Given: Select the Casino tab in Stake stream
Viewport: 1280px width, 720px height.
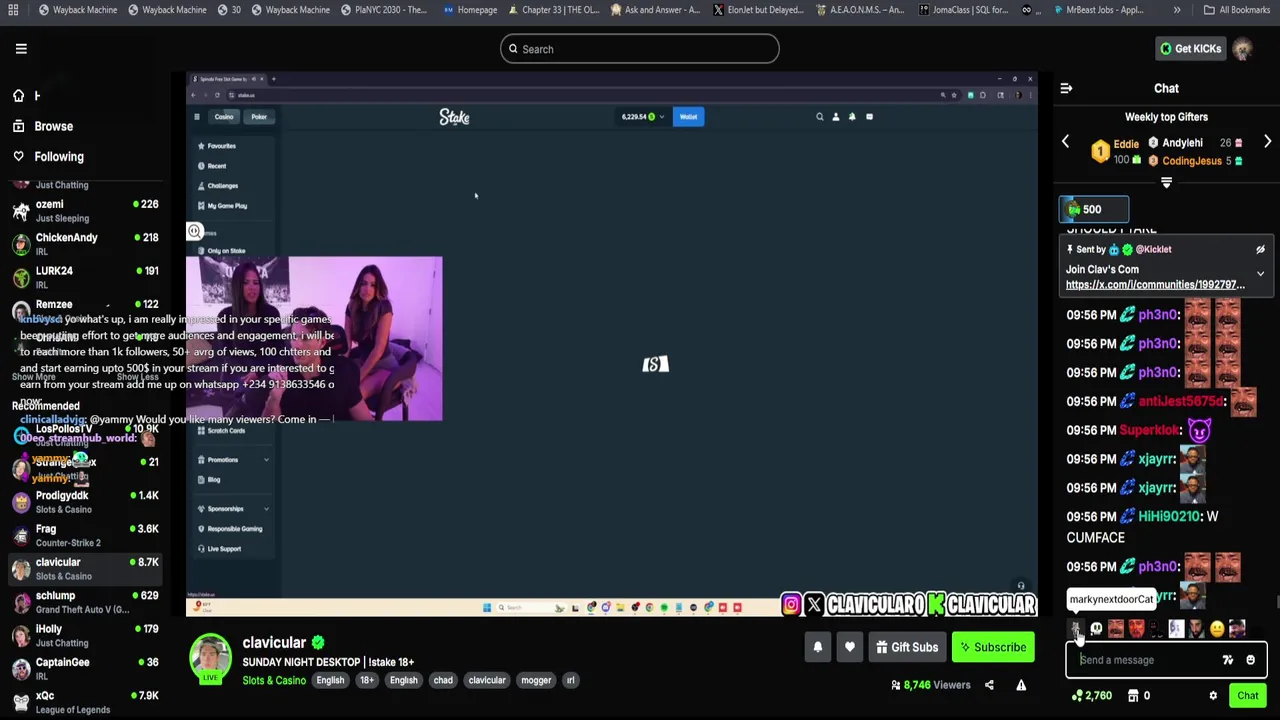Looking at the screenshot, I should coord(224,117).
